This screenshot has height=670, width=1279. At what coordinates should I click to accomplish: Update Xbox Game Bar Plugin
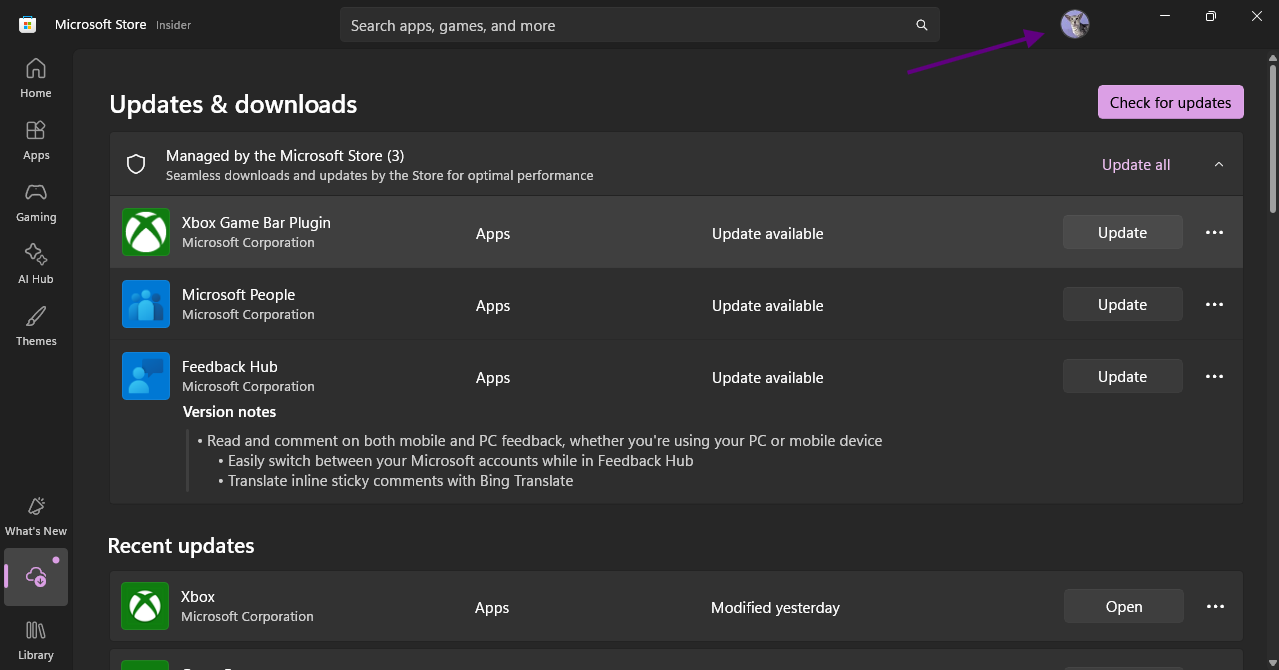[1122, 232]
